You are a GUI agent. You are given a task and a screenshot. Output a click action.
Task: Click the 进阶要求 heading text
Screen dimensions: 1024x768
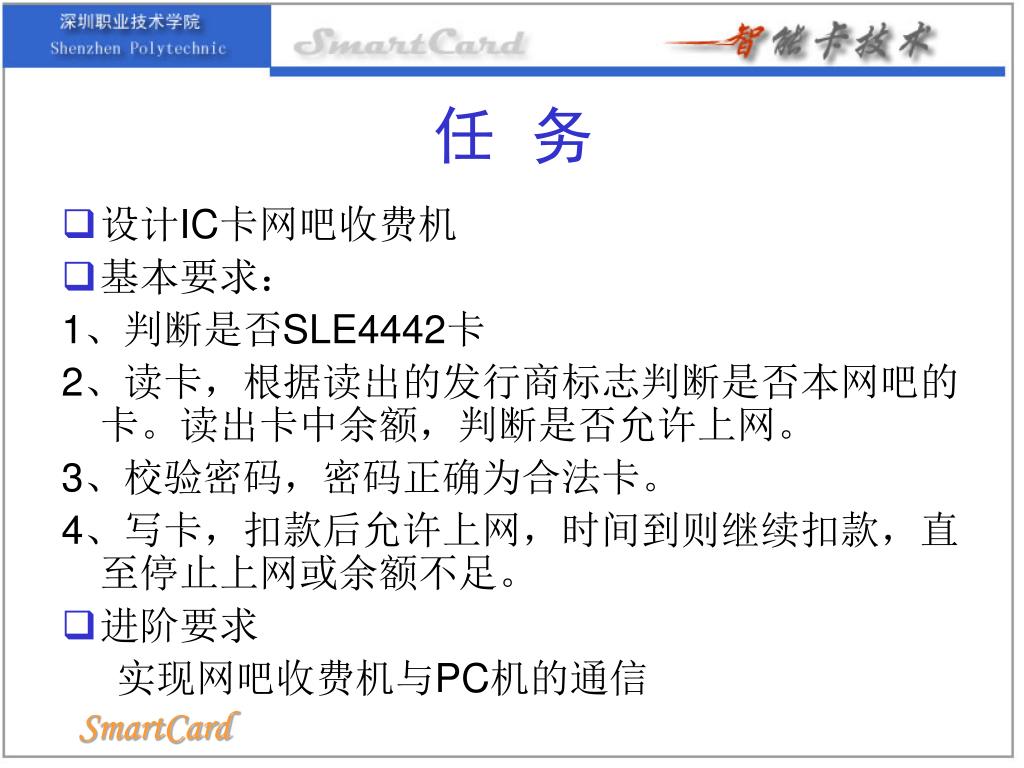179,625
